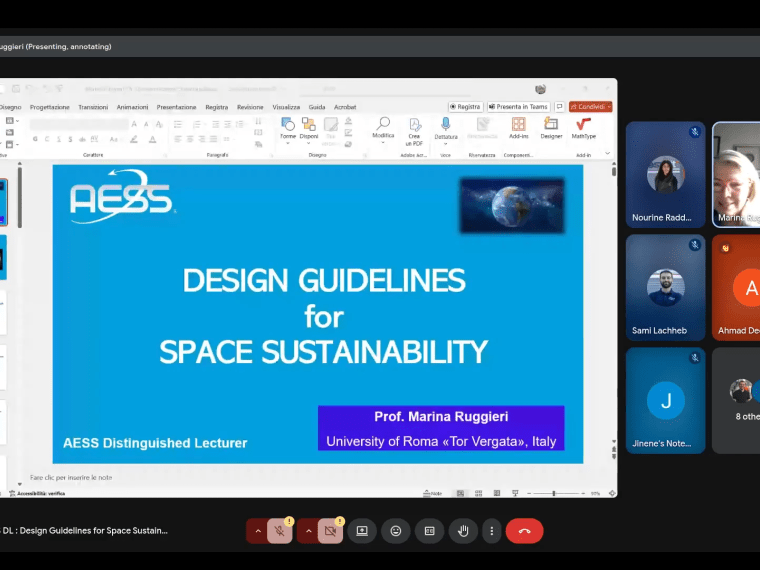Open the 8 others participants tile

pos(736,400)
